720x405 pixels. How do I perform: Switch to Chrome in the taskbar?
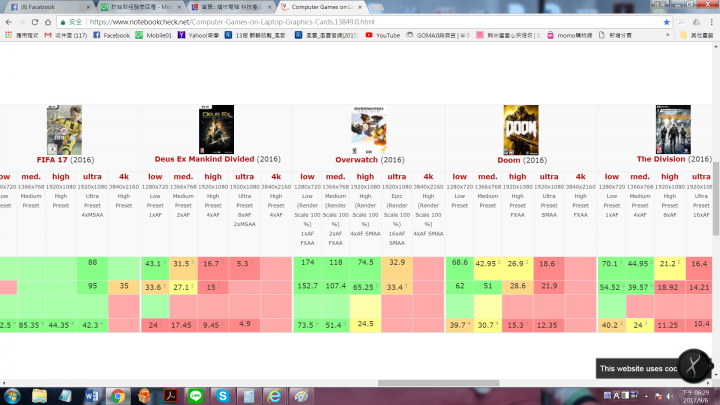point(118,396)
